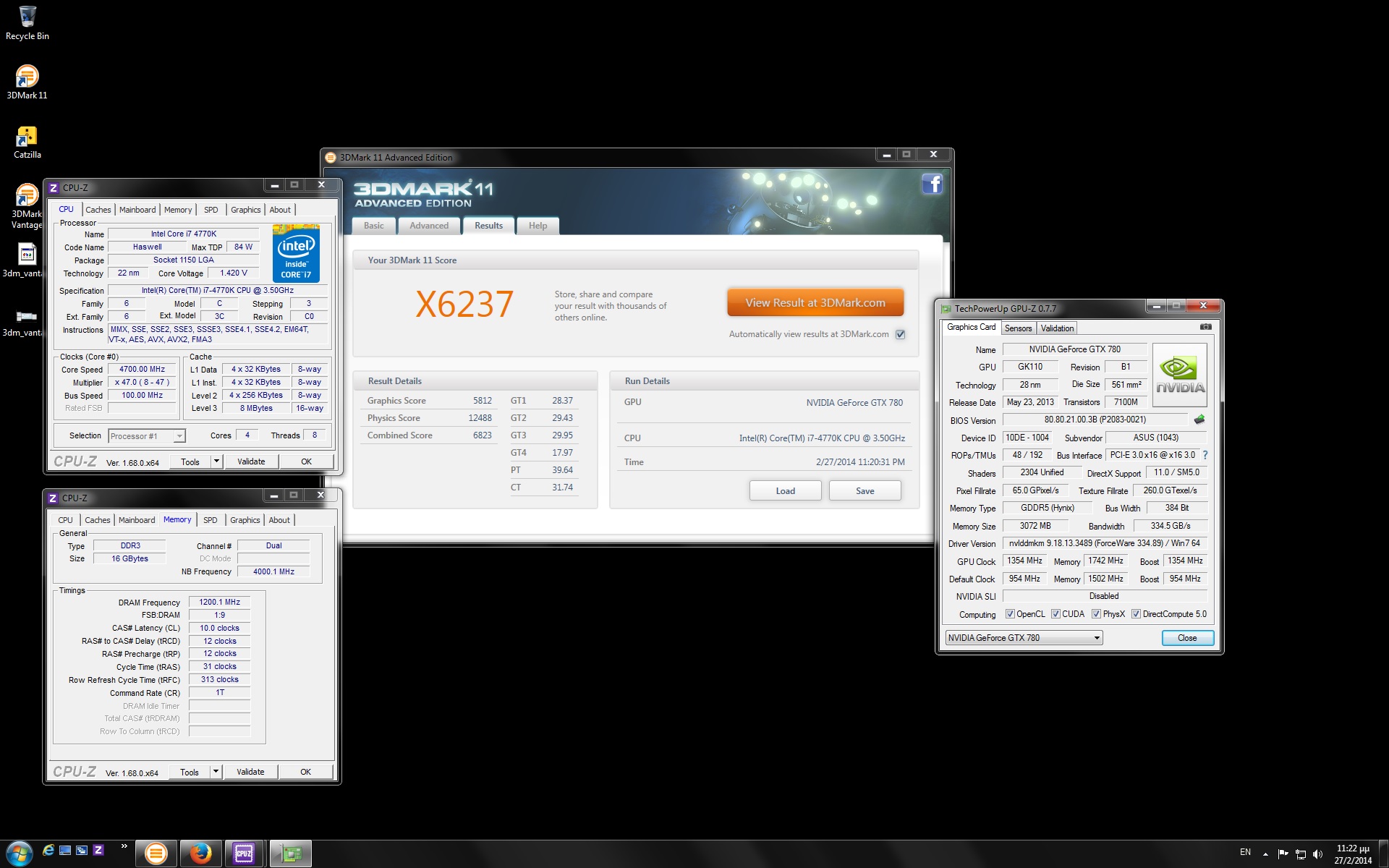Open the Basic tab in 3DMark 11

pos(374,226)
